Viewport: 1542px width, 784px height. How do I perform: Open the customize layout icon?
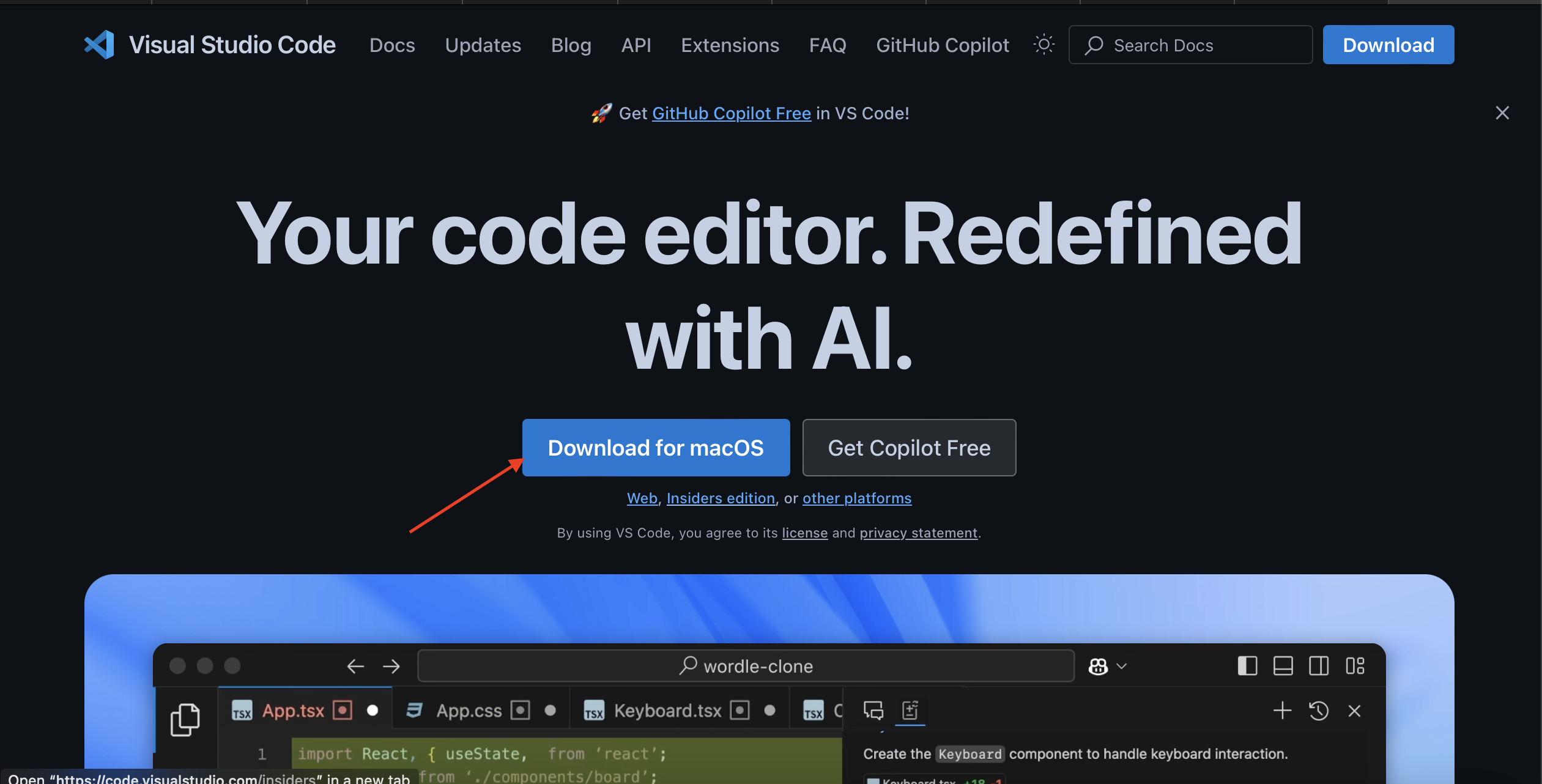tap(1355, 665)
